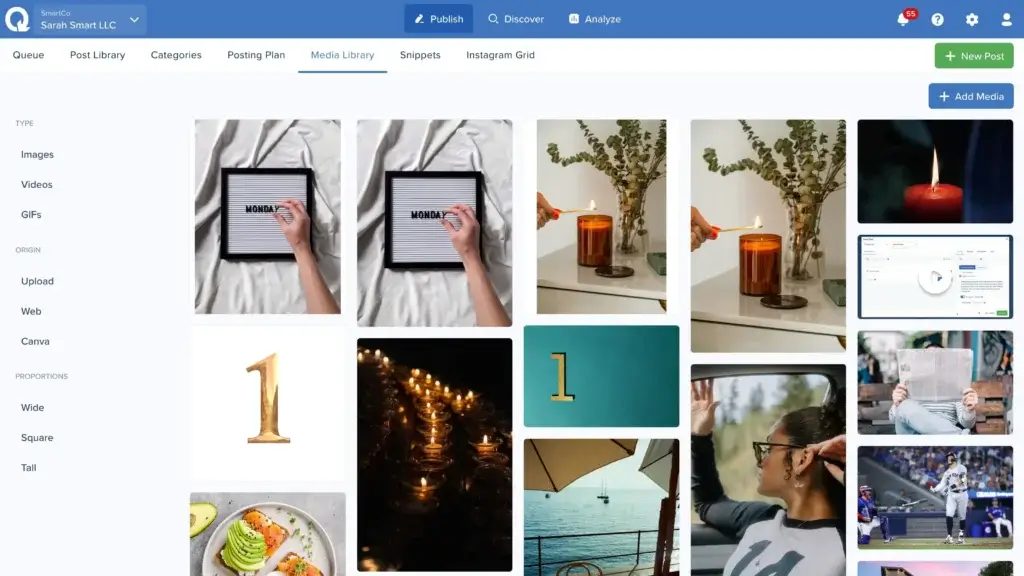Screen dimensions: 1024x576
Task: Filter by Web origin
Action: pos(31,312)
